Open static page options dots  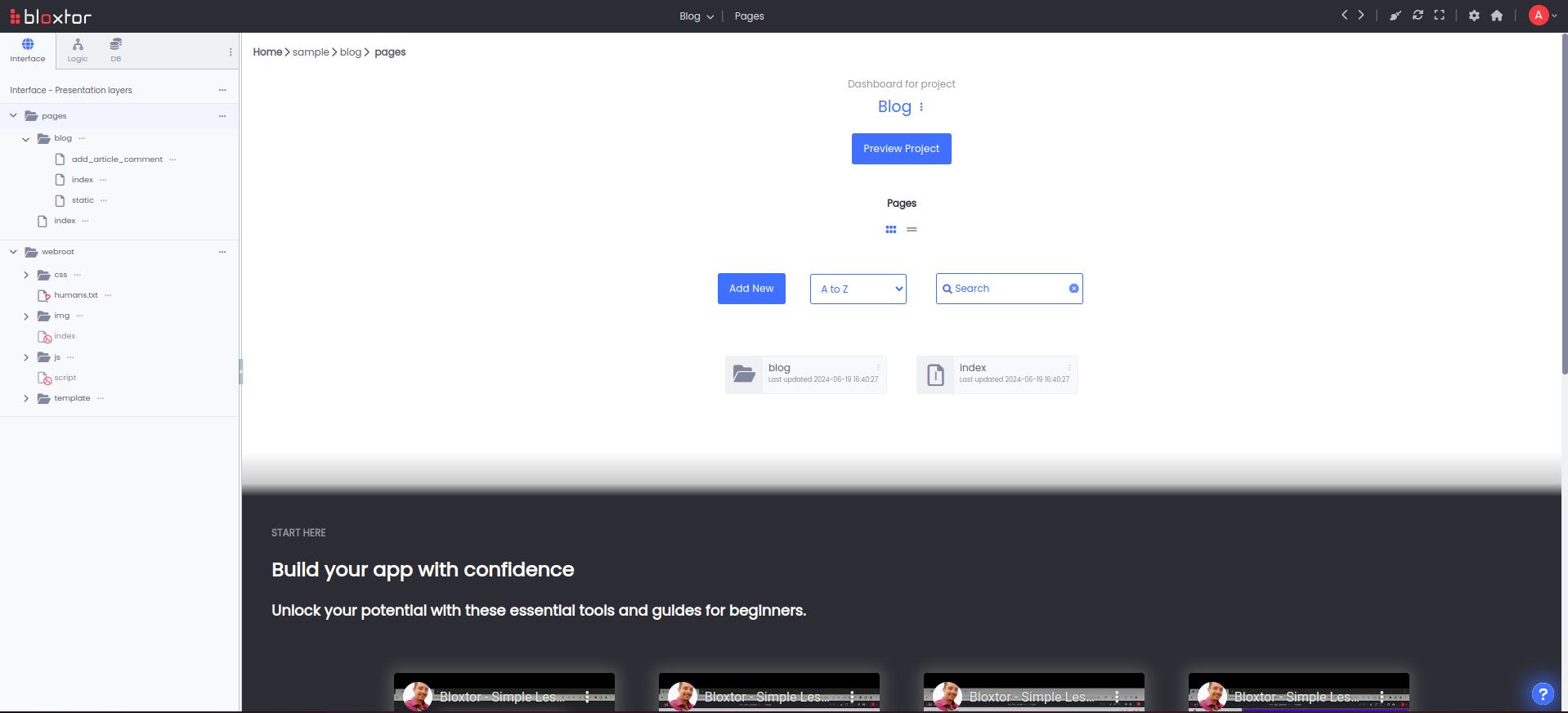pyautogui.click(x=104, y=200)
